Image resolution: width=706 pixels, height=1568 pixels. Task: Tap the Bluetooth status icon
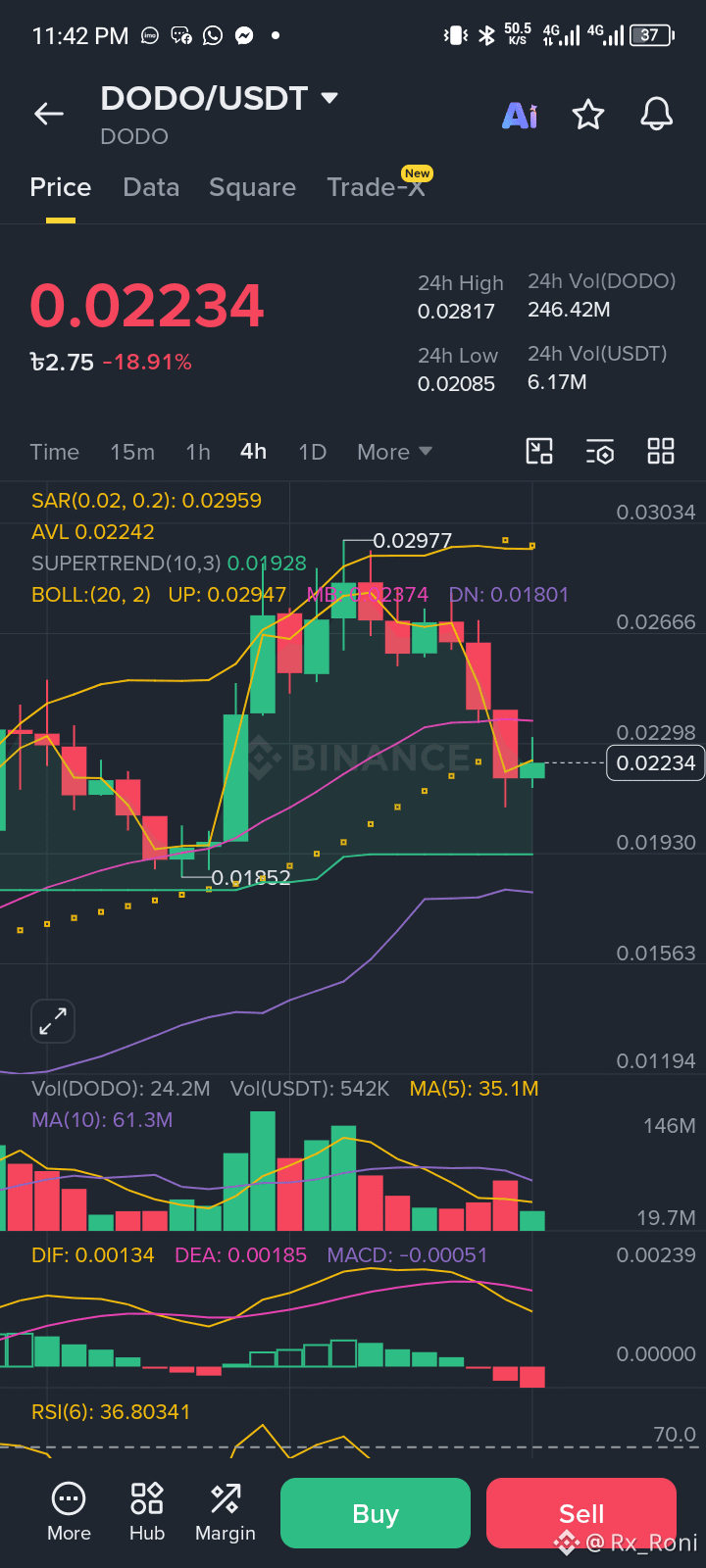[486, 36]
